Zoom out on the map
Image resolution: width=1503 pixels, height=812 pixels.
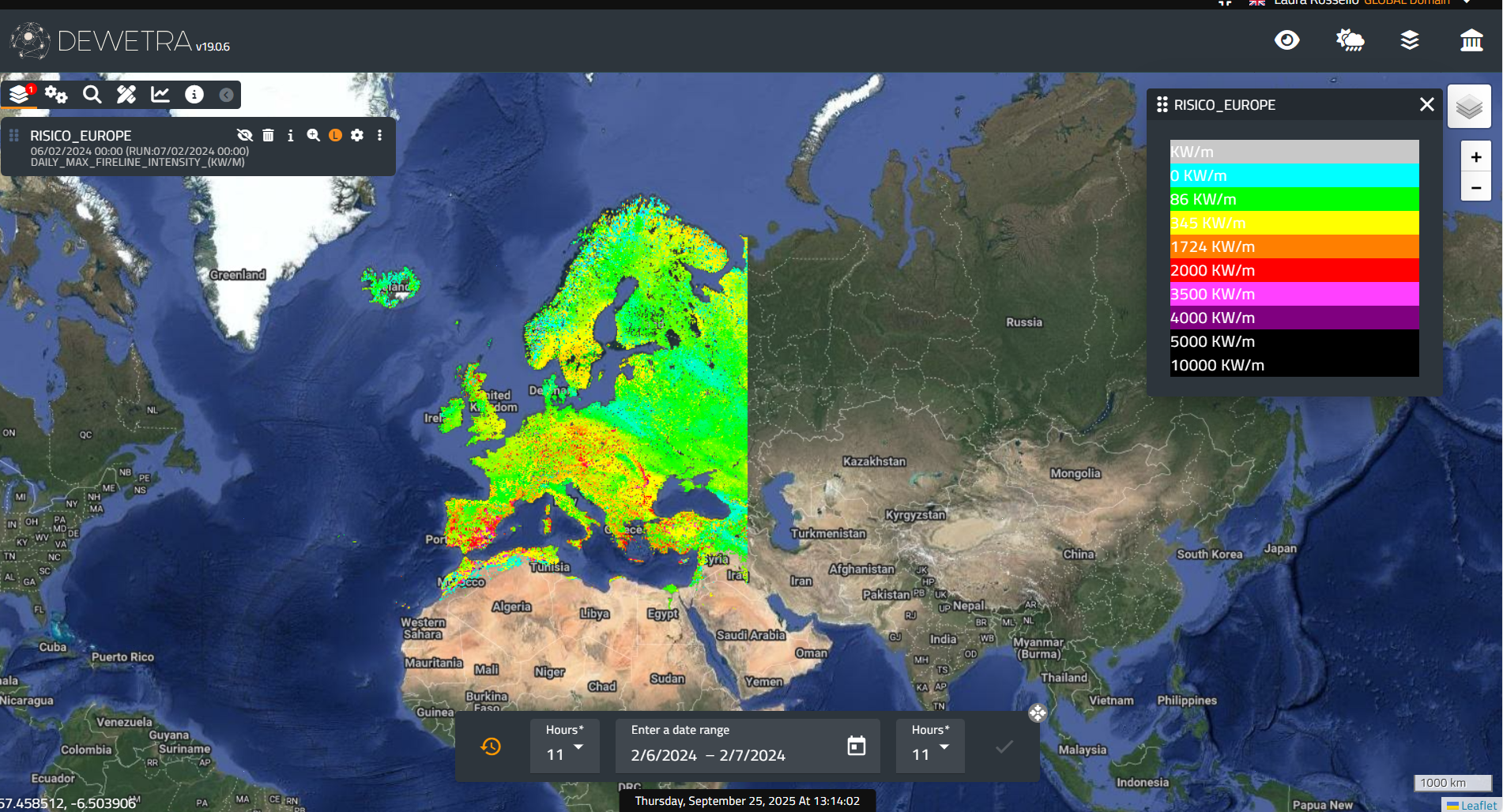point(1475,188)
